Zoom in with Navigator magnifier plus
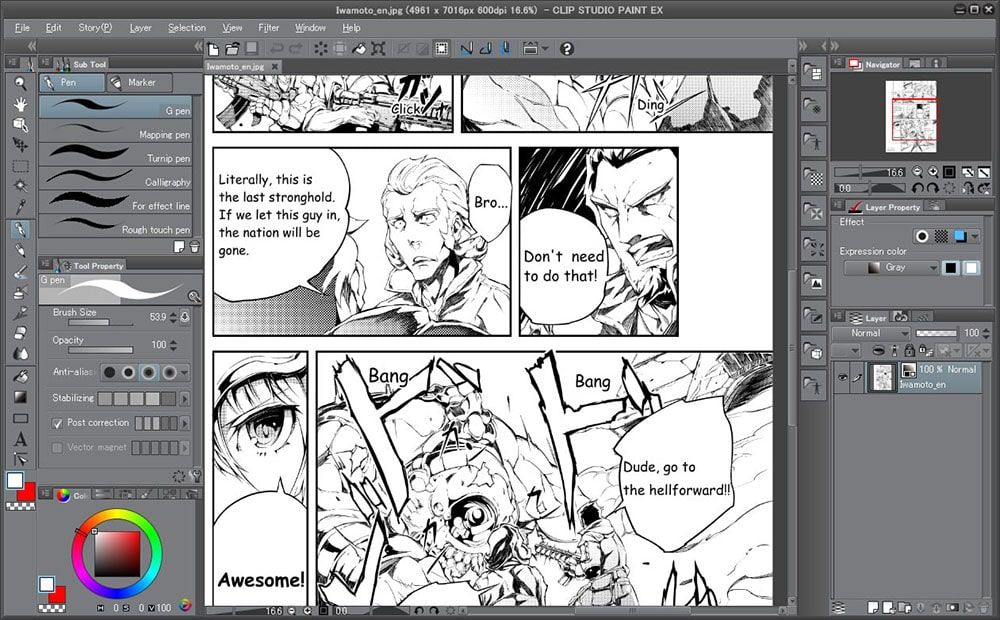 point(933,172)
